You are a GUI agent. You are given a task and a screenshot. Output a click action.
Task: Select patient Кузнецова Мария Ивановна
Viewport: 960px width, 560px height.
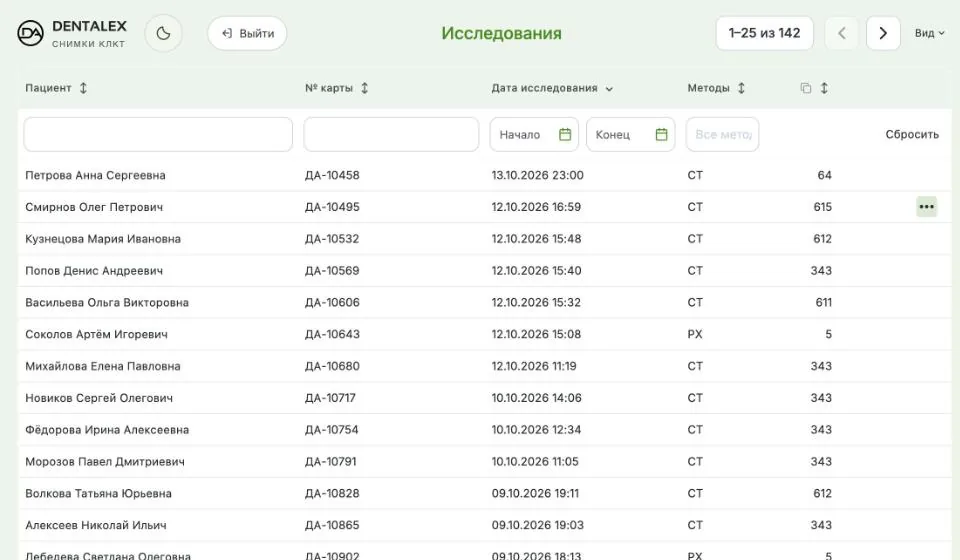pyautogui.click(x=103, y=239)
